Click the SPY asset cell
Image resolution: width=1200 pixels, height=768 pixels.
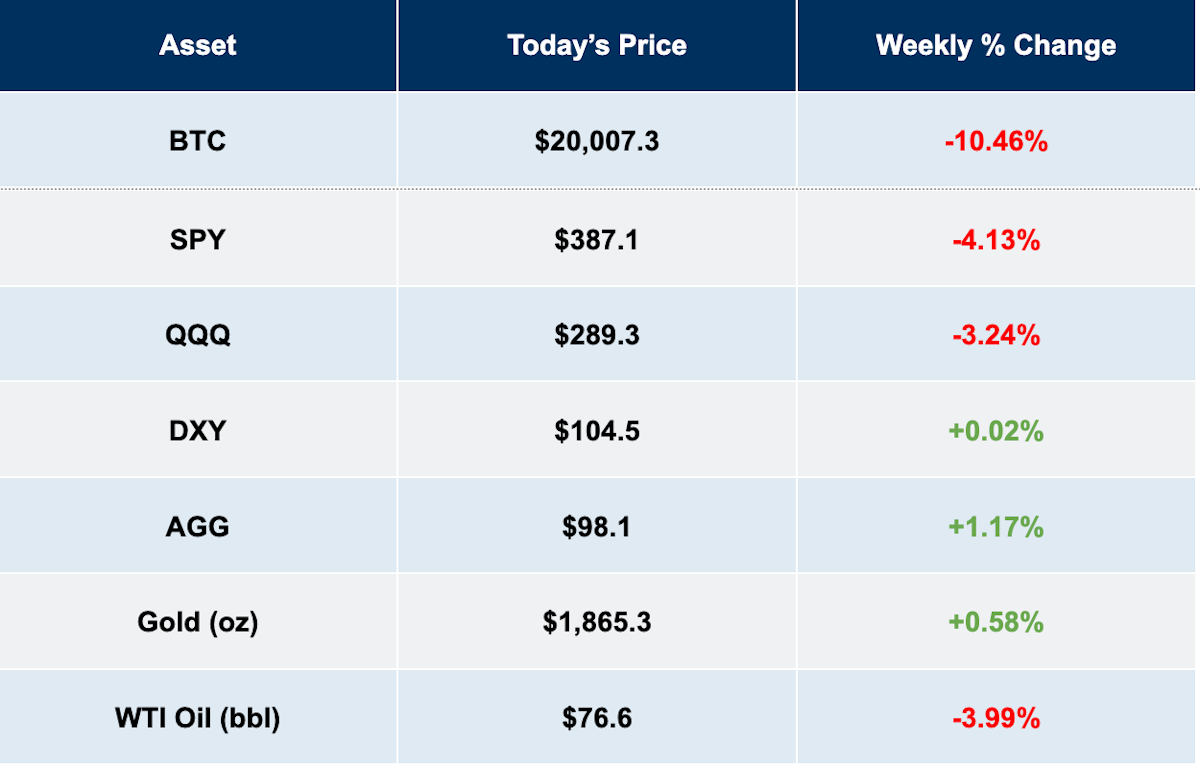(x=198, y=239)
